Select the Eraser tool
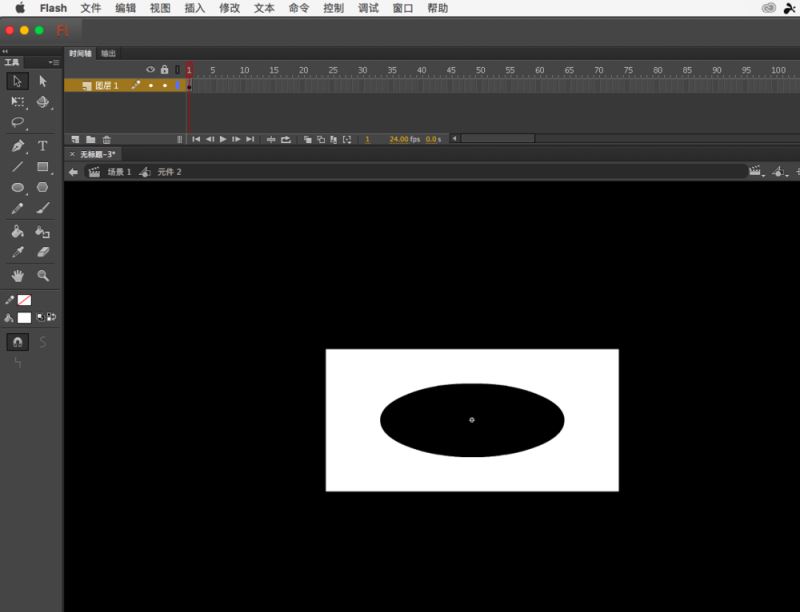The height and width of the screenshot is (612, 800). [x=43, y=252]
